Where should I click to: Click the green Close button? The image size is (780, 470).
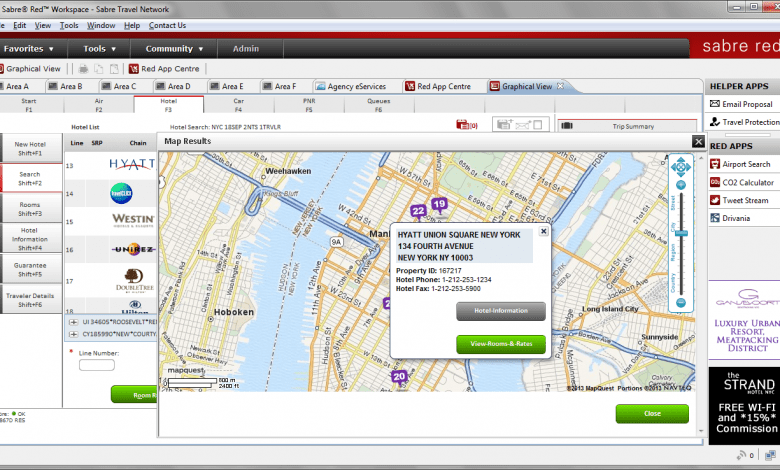(652, 414)
